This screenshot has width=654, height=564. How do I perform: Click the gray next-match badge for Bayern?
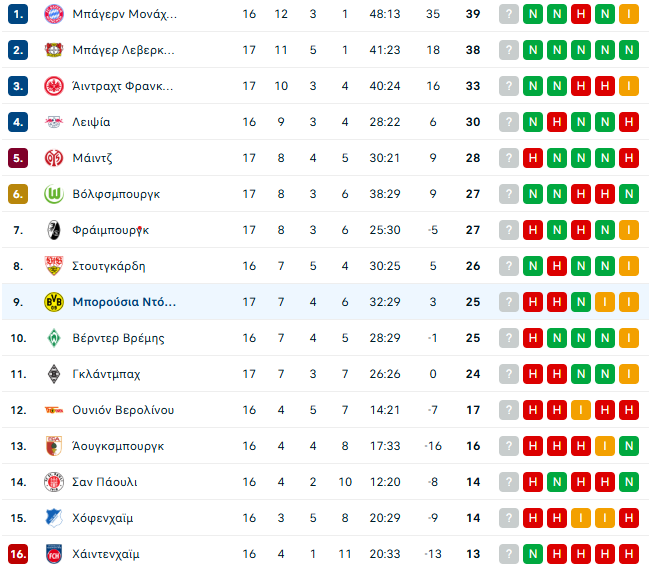tap(509, 14)
